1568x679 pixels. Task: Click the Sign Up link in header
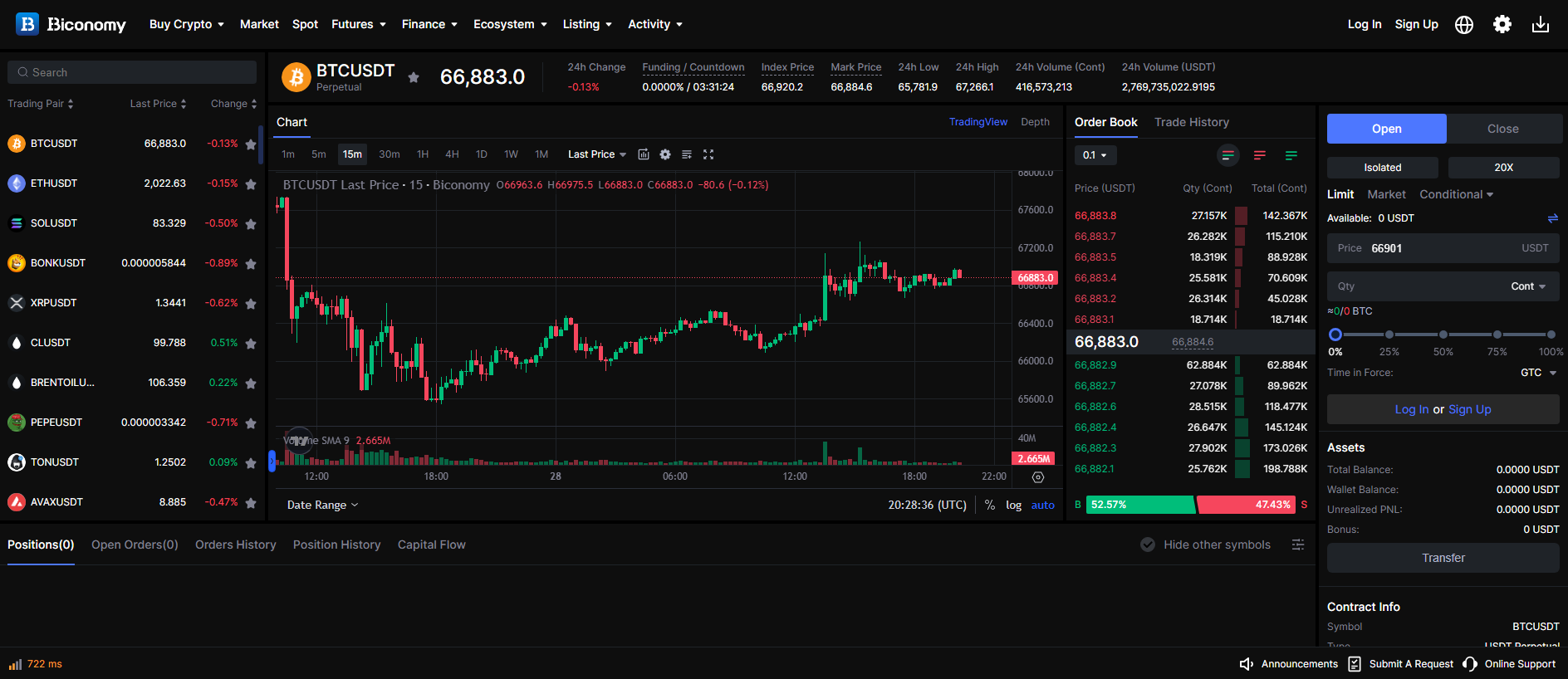(1417, 24)
